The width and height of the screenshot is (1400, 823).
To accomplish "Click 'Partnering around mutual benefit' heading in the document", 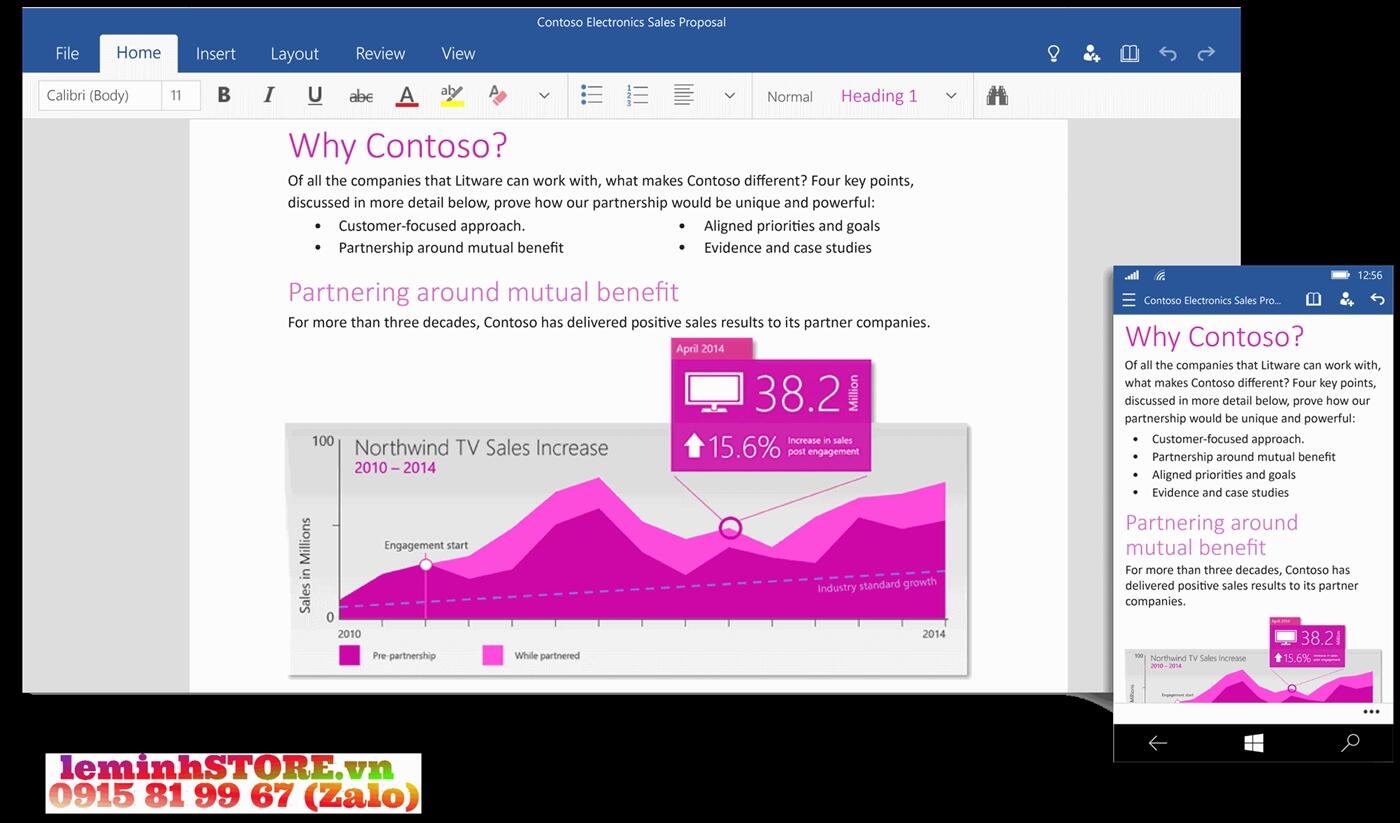I will coord(483,292).
